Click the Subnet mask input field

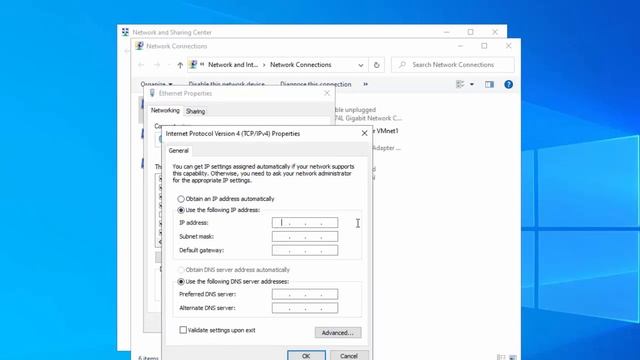pyautogui.click(x=305, y=236)
